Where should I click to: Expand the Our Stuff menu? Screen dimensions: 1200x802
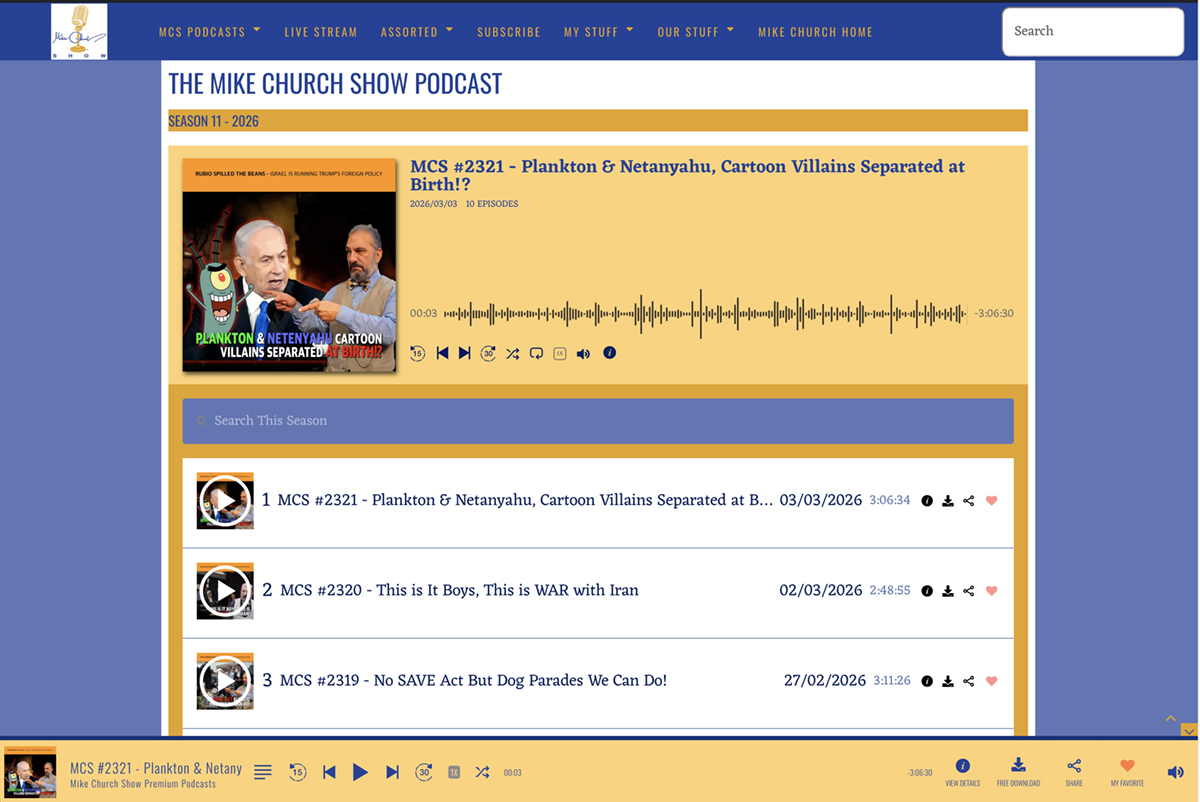695,31
